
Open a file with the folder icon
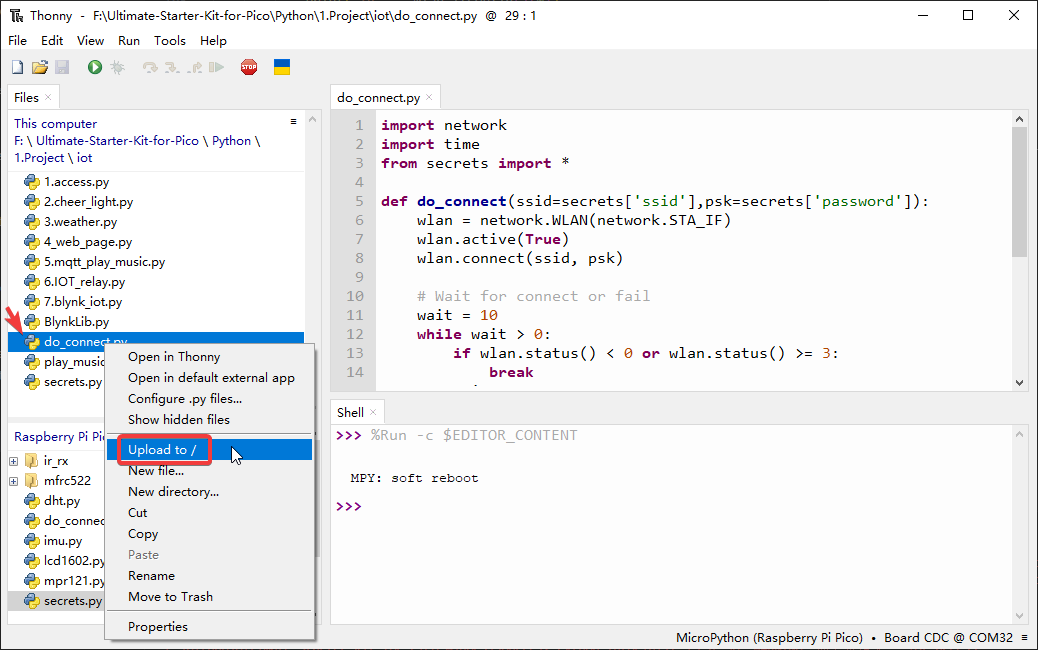[x=40, y=67]
